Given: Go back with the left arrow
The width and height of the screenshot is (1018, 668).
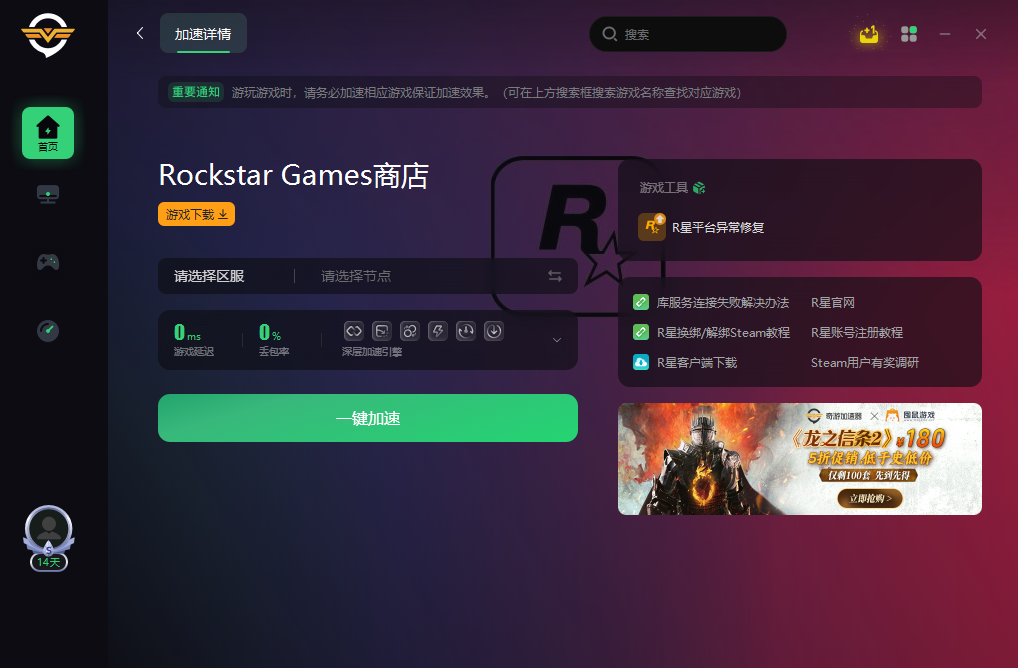Looking at the screenshot, I should click(140, 33).
